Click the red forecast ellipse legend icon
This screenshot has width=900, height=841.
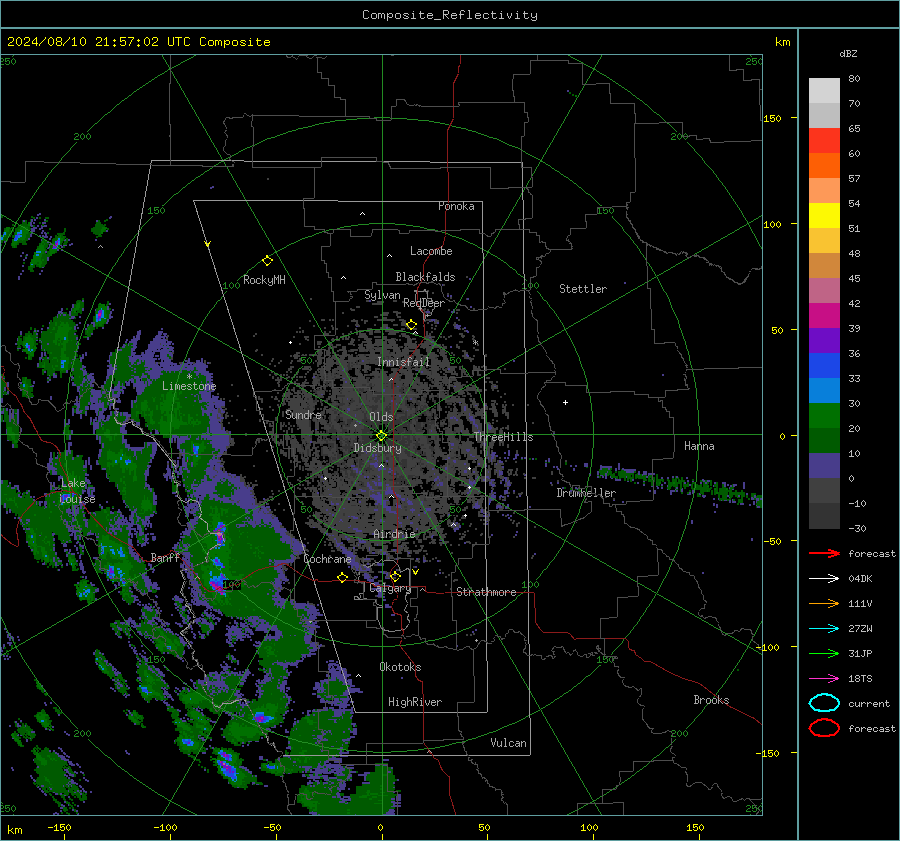(x=824, y=728)
